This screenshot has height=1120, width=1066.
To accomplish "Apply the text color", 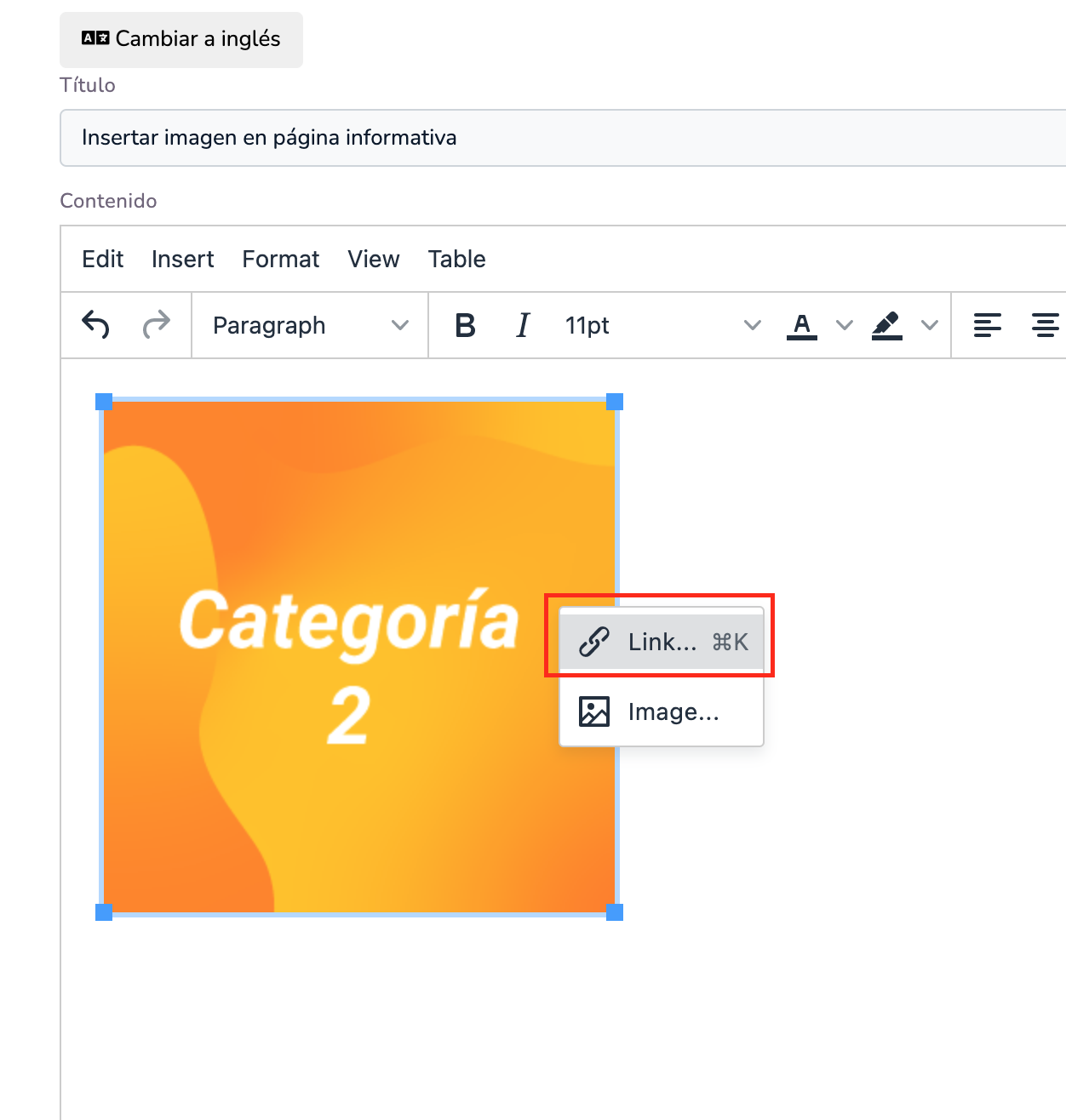I will (802, 325).
